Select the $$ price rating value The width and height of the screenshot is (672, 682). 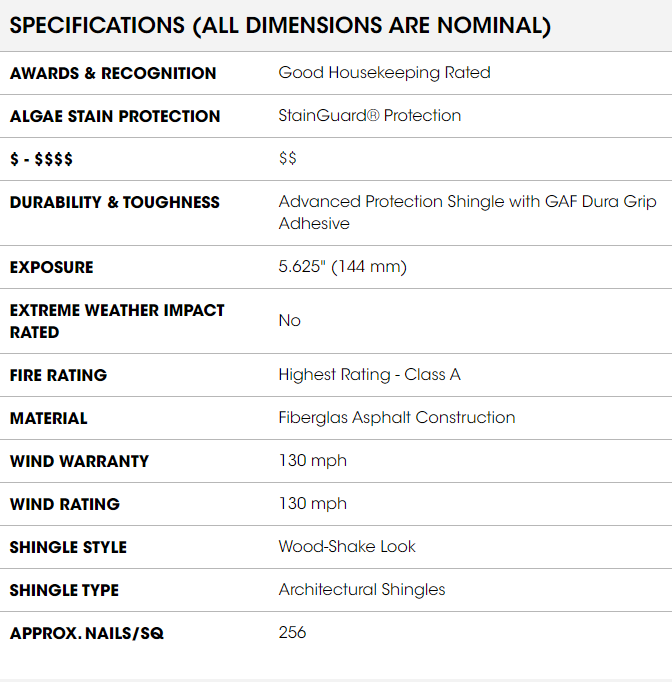288,158
